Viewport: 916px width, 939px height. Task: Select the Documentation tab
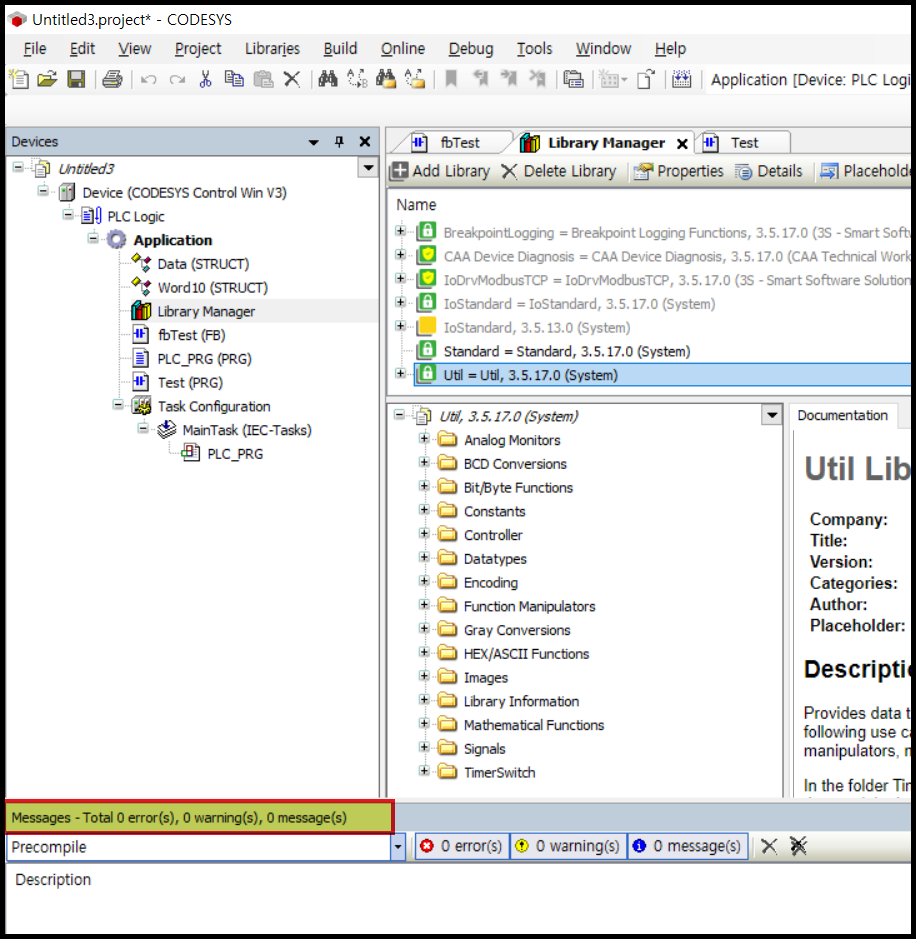click(x=842, y=416)
